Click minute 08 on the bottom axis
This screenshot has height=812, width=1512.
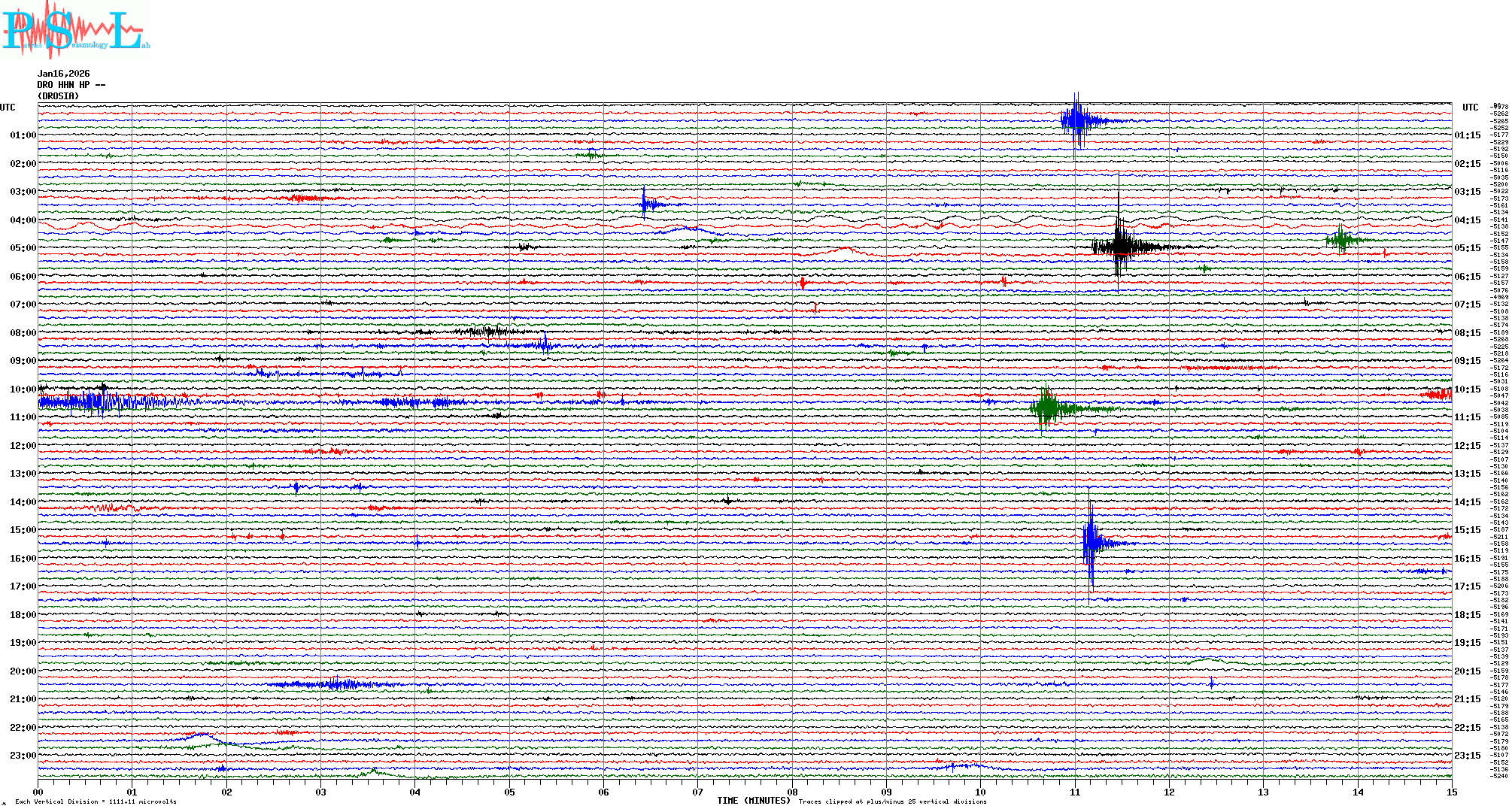coord(792,792)
